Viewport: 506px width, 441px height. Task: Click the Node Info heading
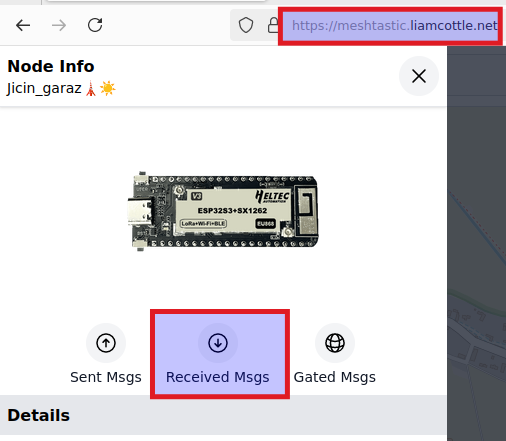[51, 66]
